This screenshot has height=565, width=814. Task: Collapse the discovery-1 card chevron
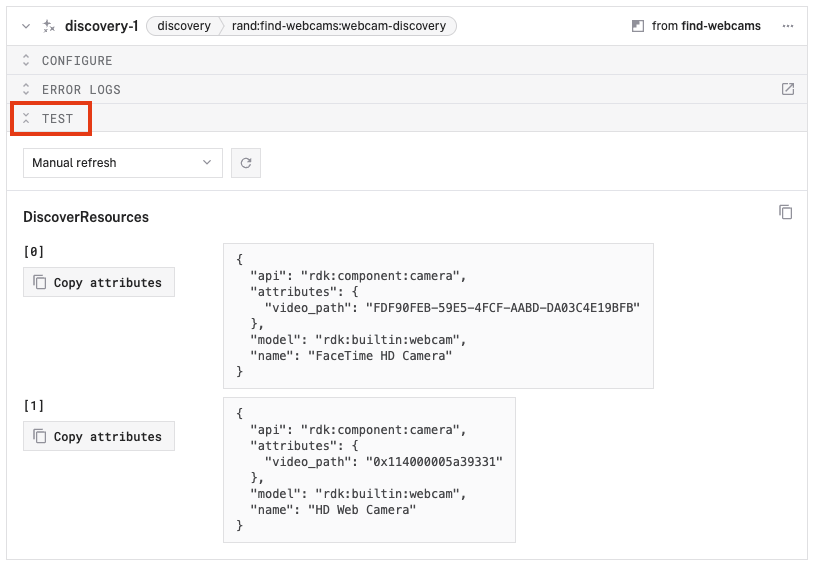[x=26, y=26]
